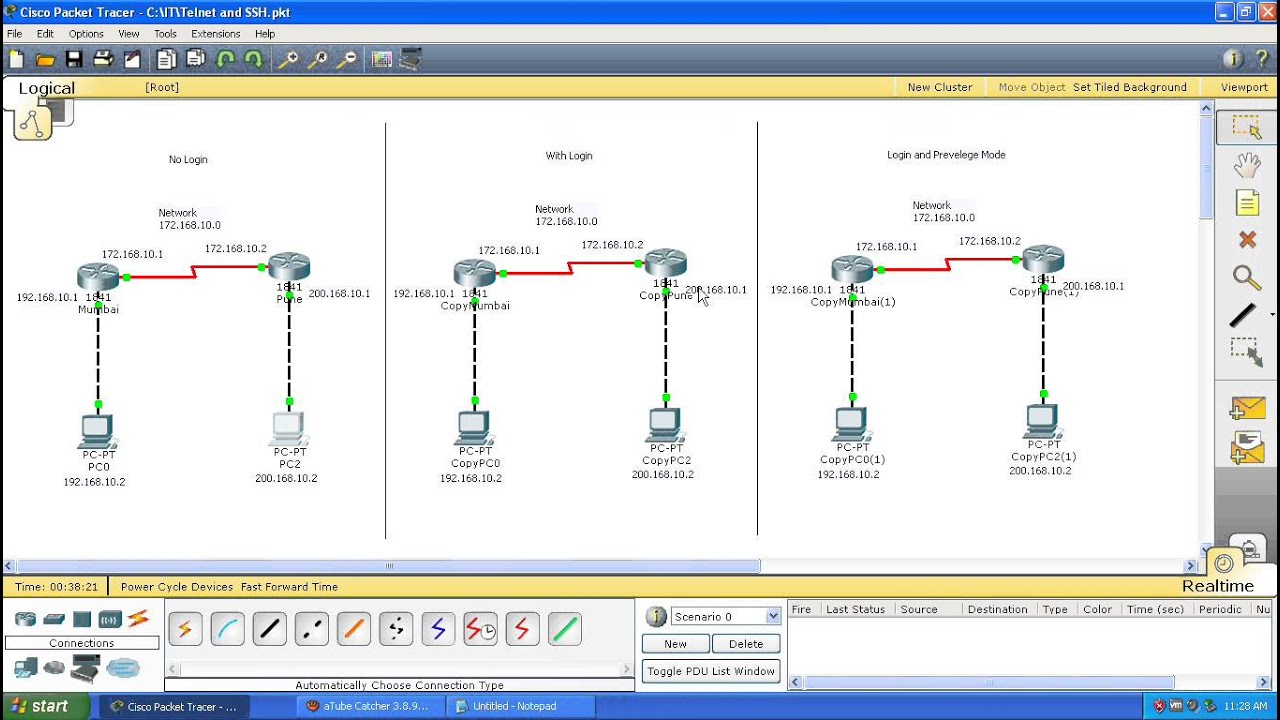Open the Drawing Palette icon
The height and width of the screenshot is (720, 1280).
click(x=381, y=60)
